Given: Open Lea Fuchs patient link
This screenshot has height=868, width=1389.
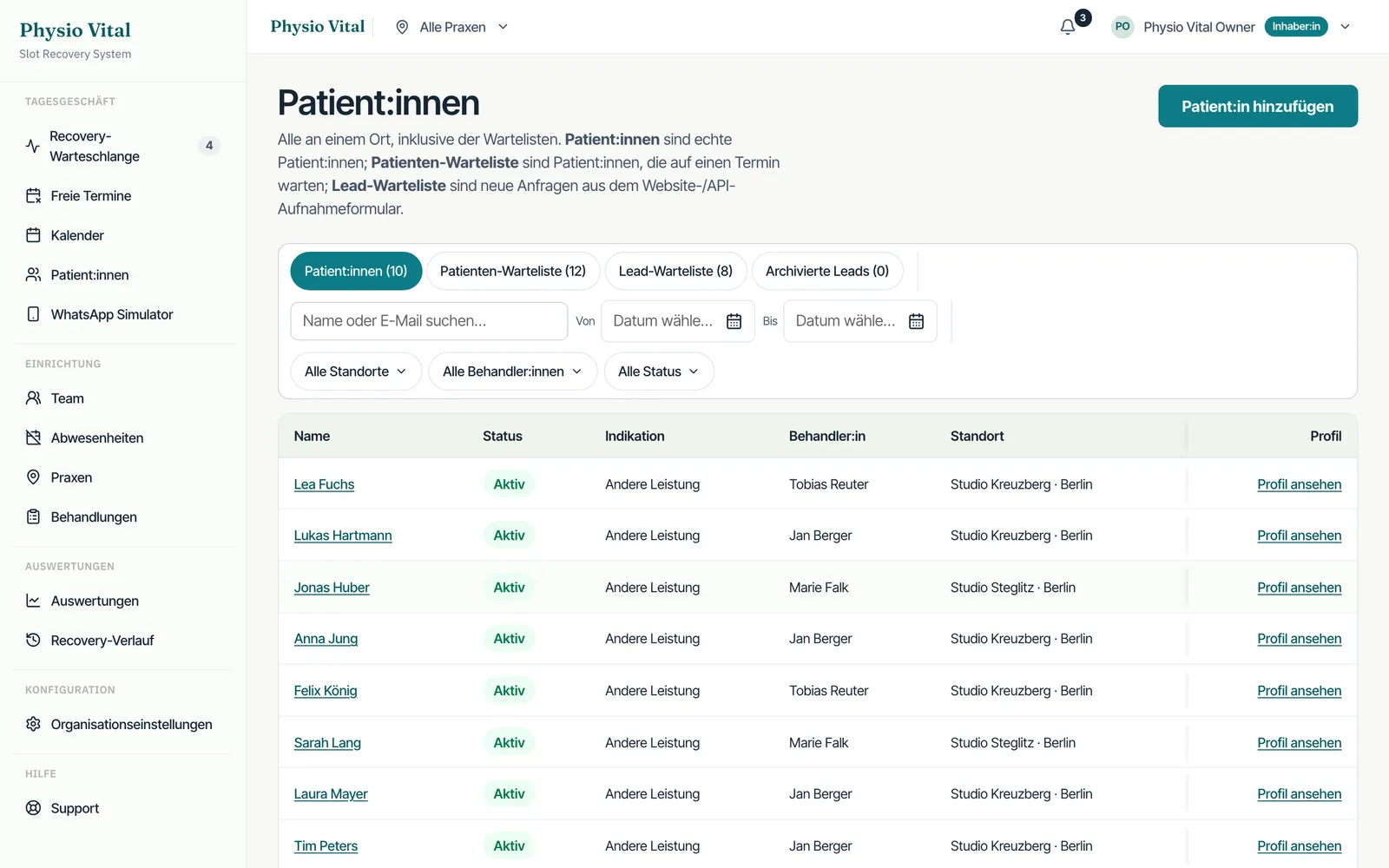Looking at the screenshot, I should coord(324,484).
